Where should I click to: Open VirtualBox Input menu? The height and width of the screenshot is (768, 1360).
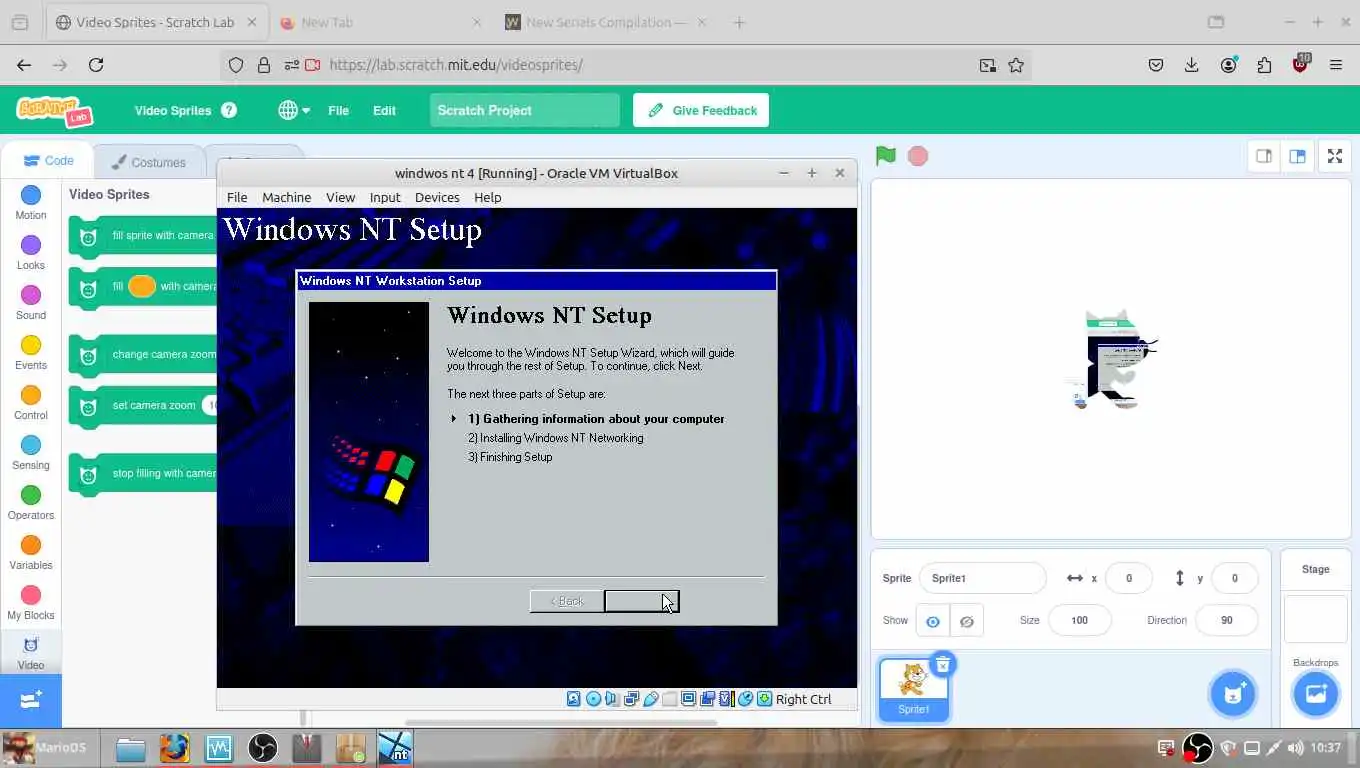pos(384,197)
